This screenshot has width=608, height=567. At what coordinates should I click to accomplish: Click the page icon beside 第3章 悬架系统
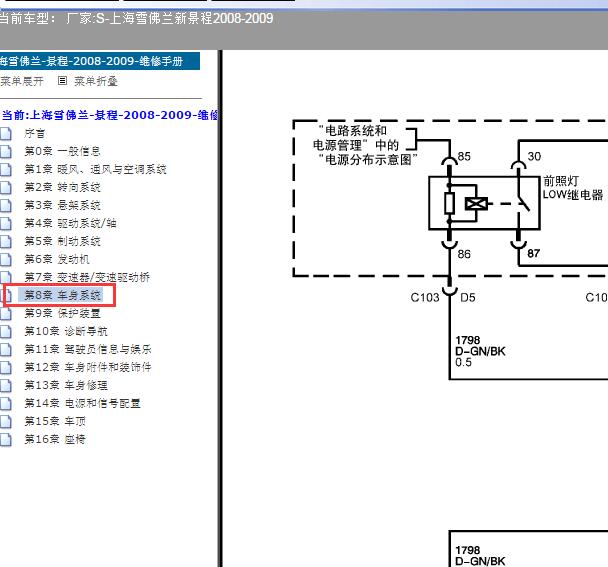[x=5, y=205]
